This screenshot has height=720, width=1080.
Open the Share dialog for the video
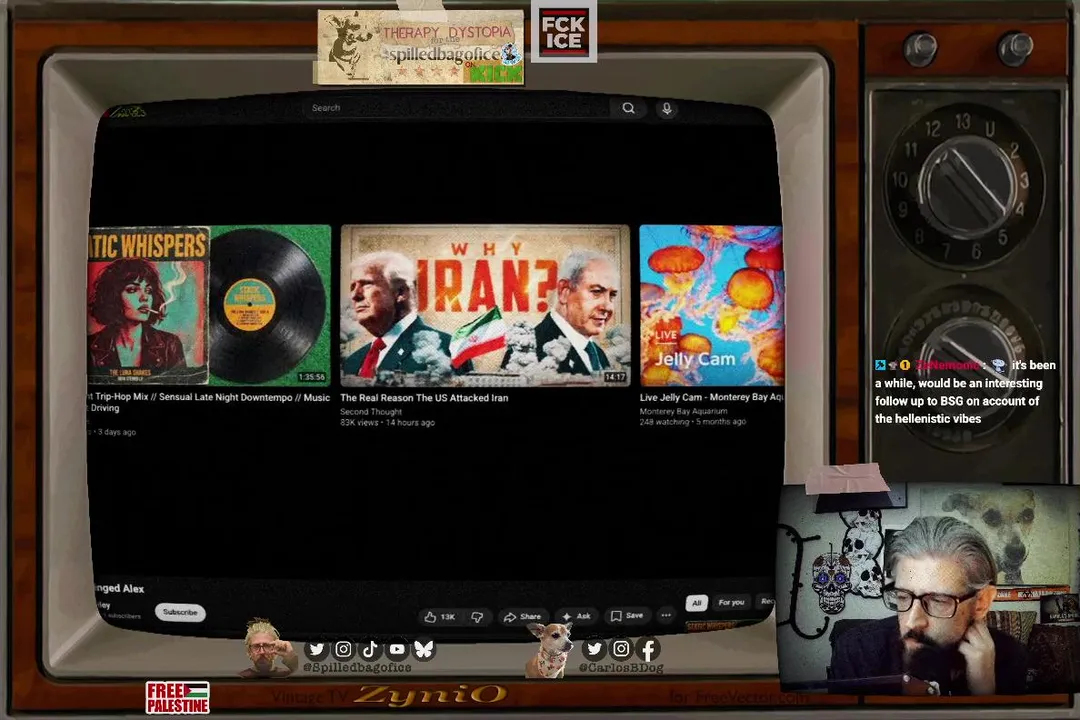[522, 617]
